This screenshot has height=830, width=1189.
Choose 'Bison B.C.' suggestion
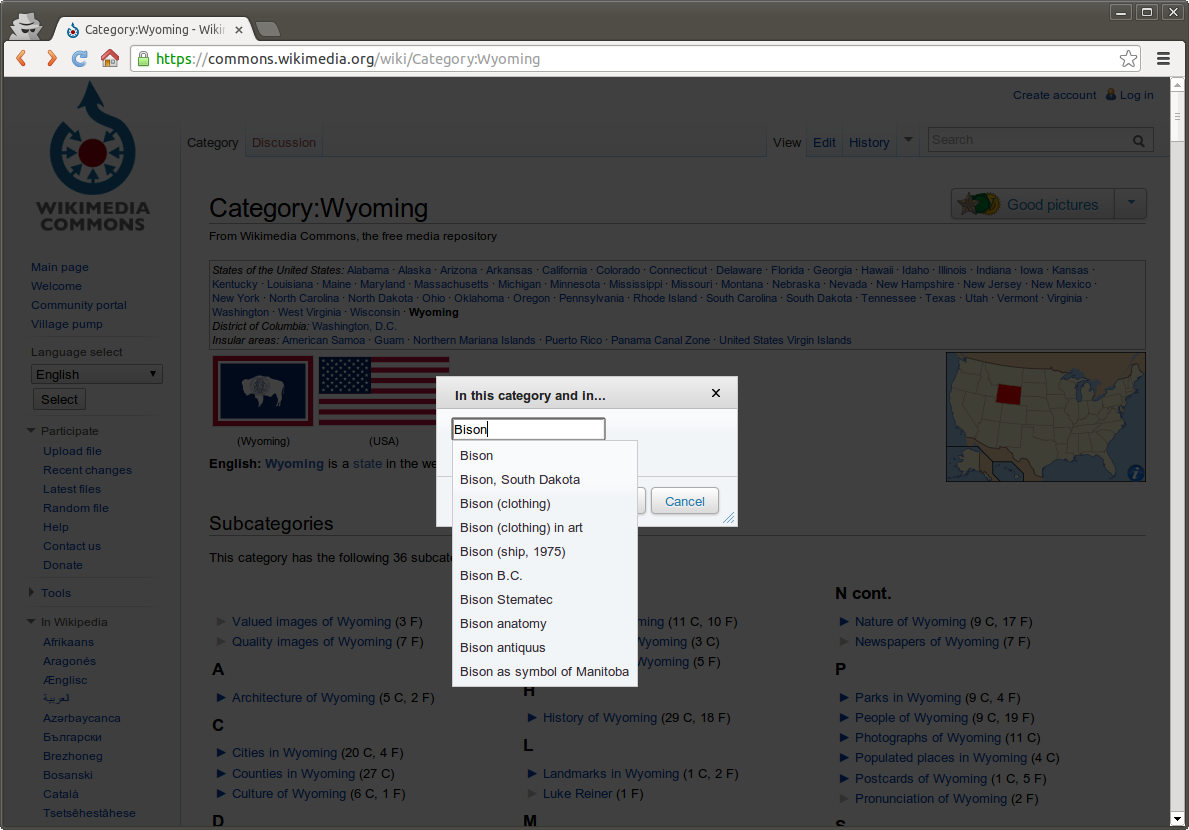tap(544, 576)
